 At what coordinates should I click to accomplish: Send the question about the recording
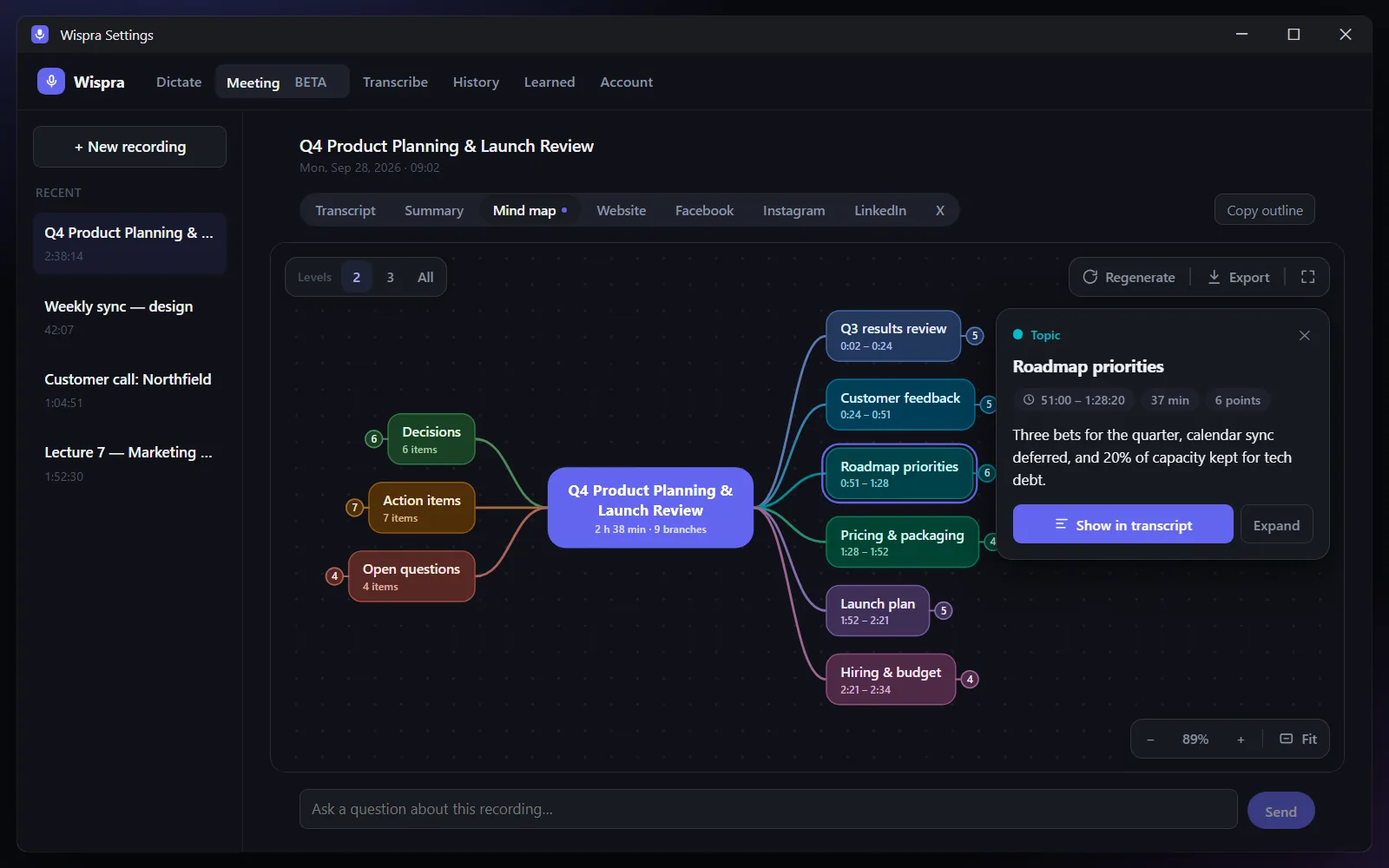tap(1280, 811)
